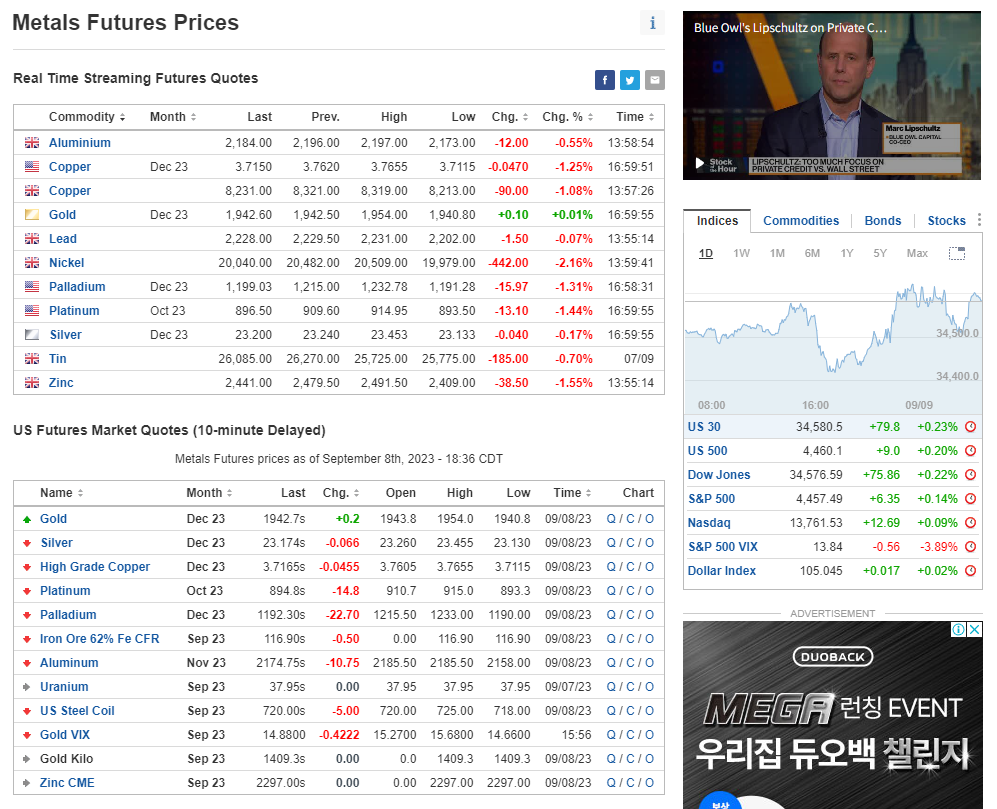Open the US 500 index link
This screenshot has width=997, height=809.
(707, 451)
